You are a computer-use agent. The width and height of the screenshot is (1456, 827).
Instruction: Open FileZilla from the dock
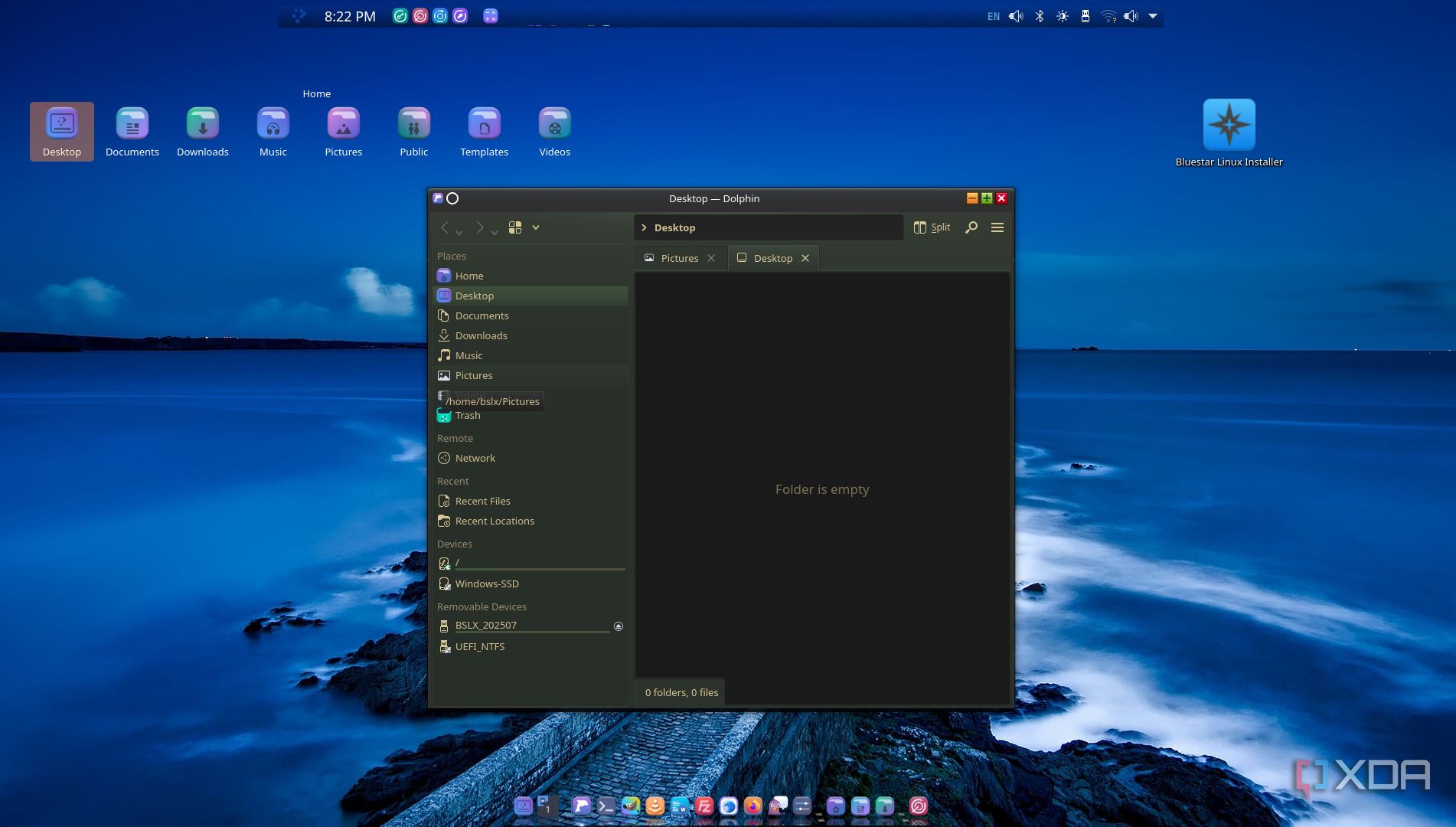coord(704,806)
